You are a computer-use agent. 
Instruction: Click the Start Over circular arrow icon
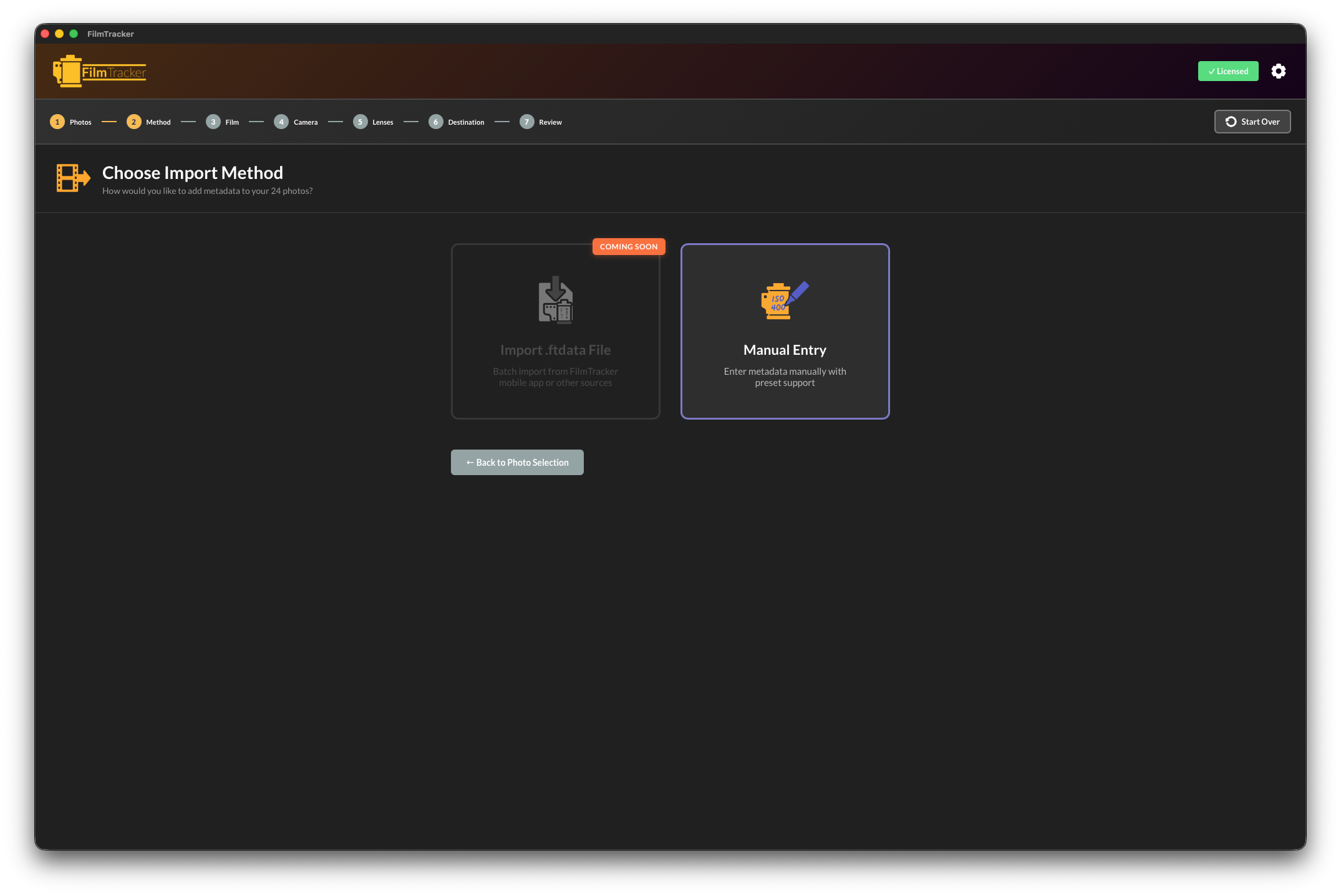(1231, 122)
